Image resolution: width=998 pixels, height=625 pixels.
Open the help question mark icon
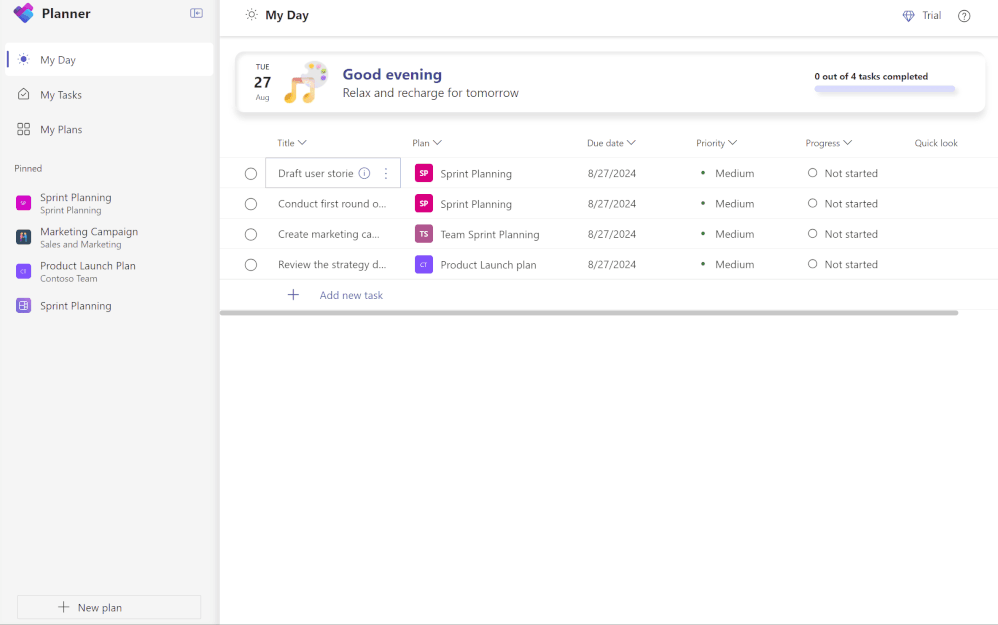964,16
